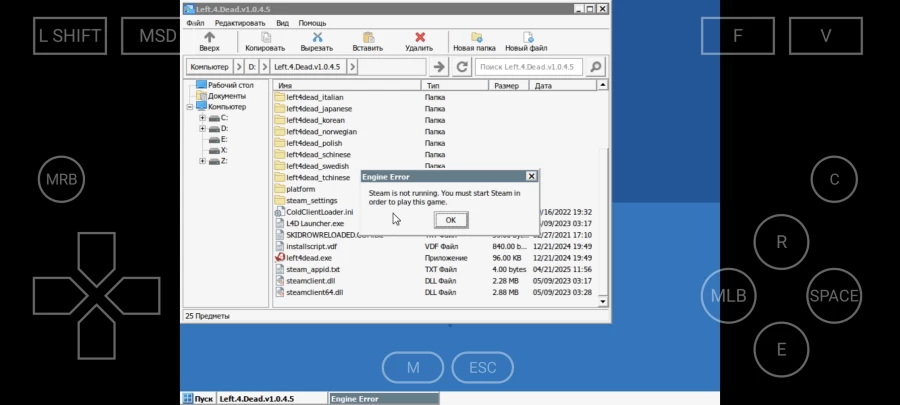The width and height of the screenshot is (900, 405).
Task: Click the magnifier search icon
Action: point(595,67)
